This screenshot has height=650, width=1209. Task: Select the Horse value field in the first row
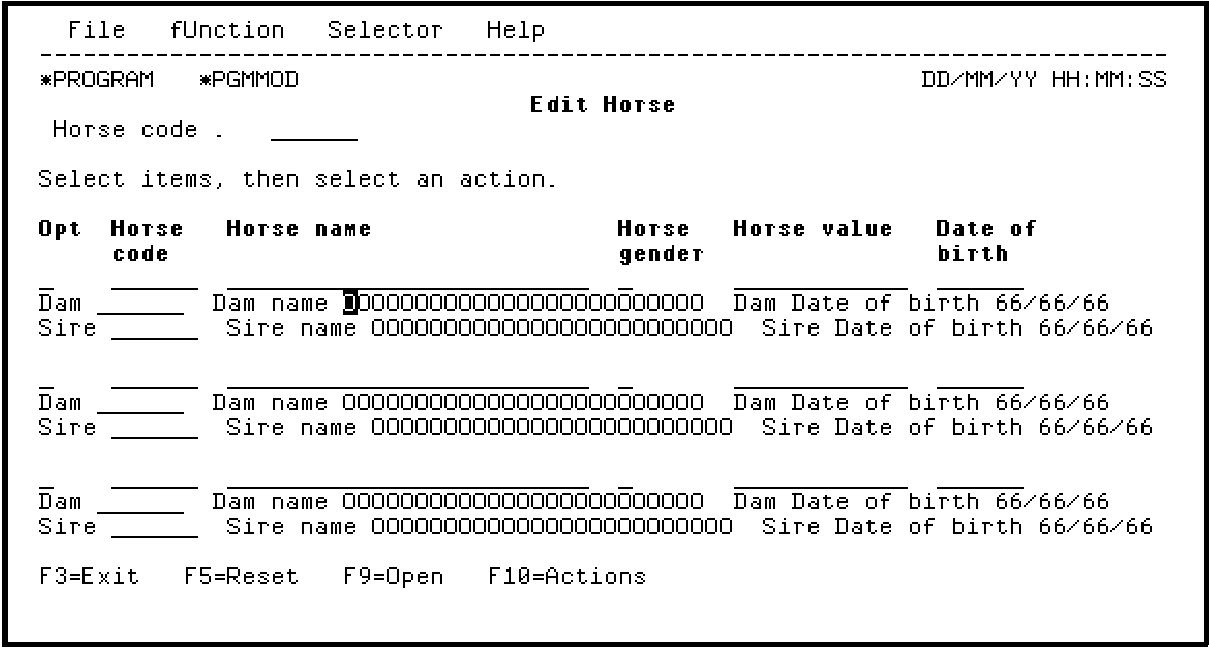(x=820, y=280)
